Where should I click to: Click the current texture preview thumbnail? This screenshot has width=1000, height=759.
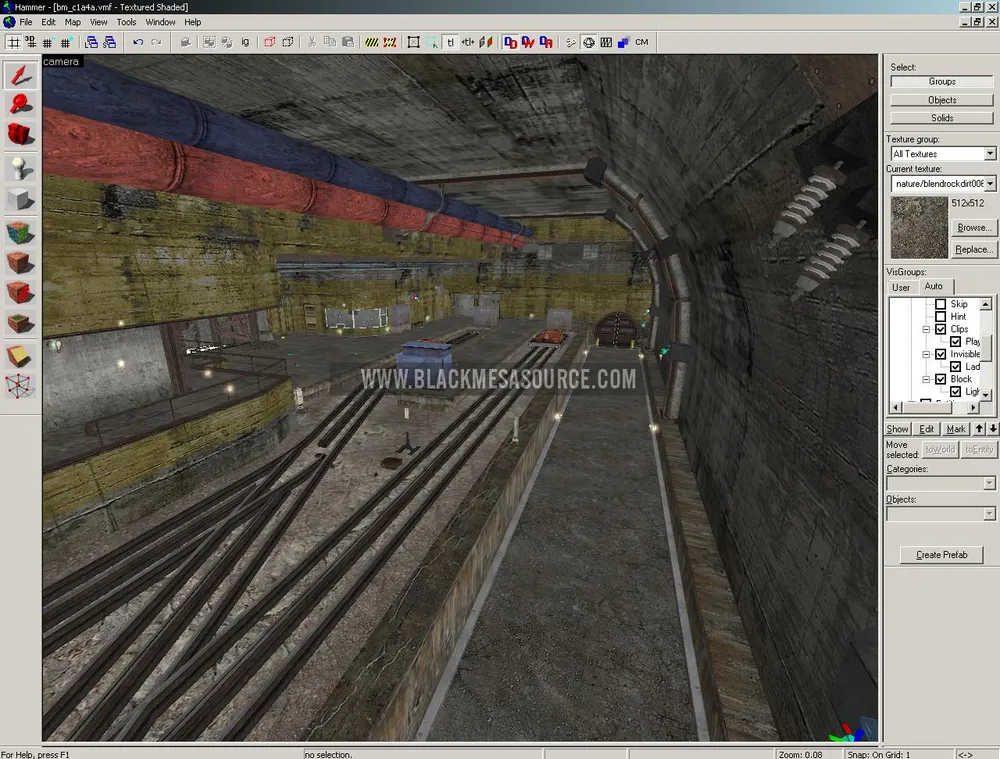pyautogui.click(x=919, y=227)
